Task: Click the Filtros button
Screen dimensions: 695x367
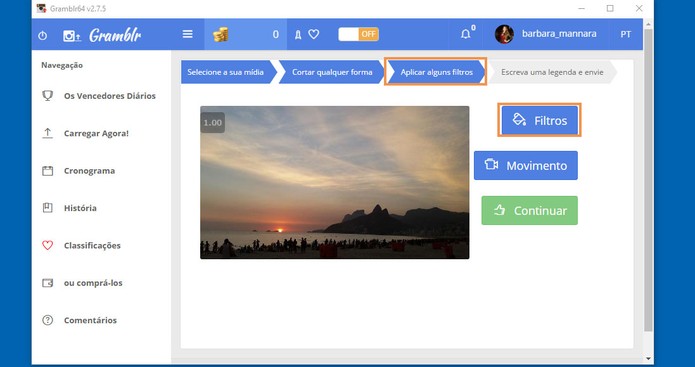Action: click(x=539, y=120)
